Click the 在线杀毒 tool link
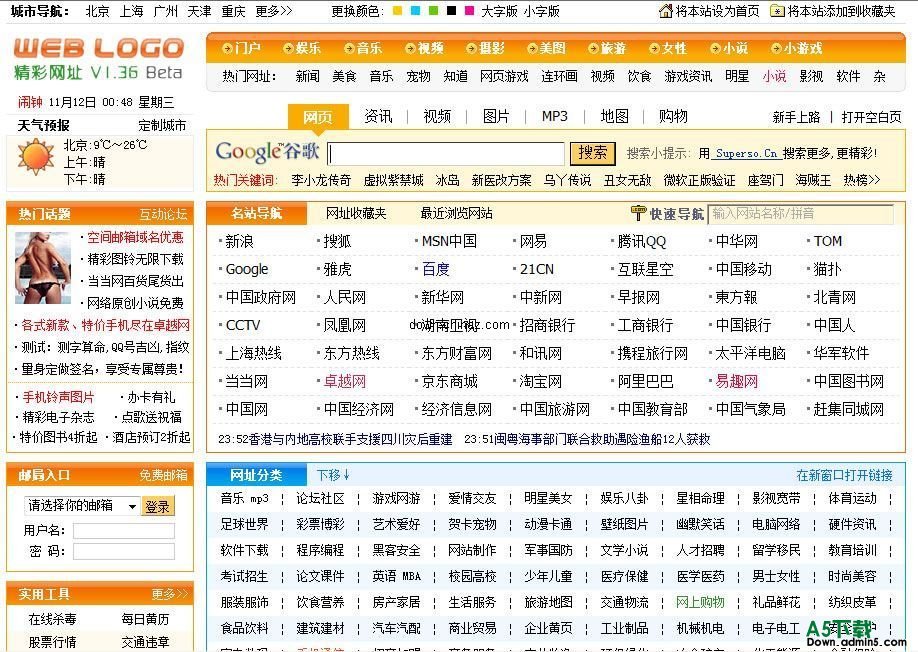Viewport: 918px width, 652px height. pyautogui.click(x=53, y=619)
